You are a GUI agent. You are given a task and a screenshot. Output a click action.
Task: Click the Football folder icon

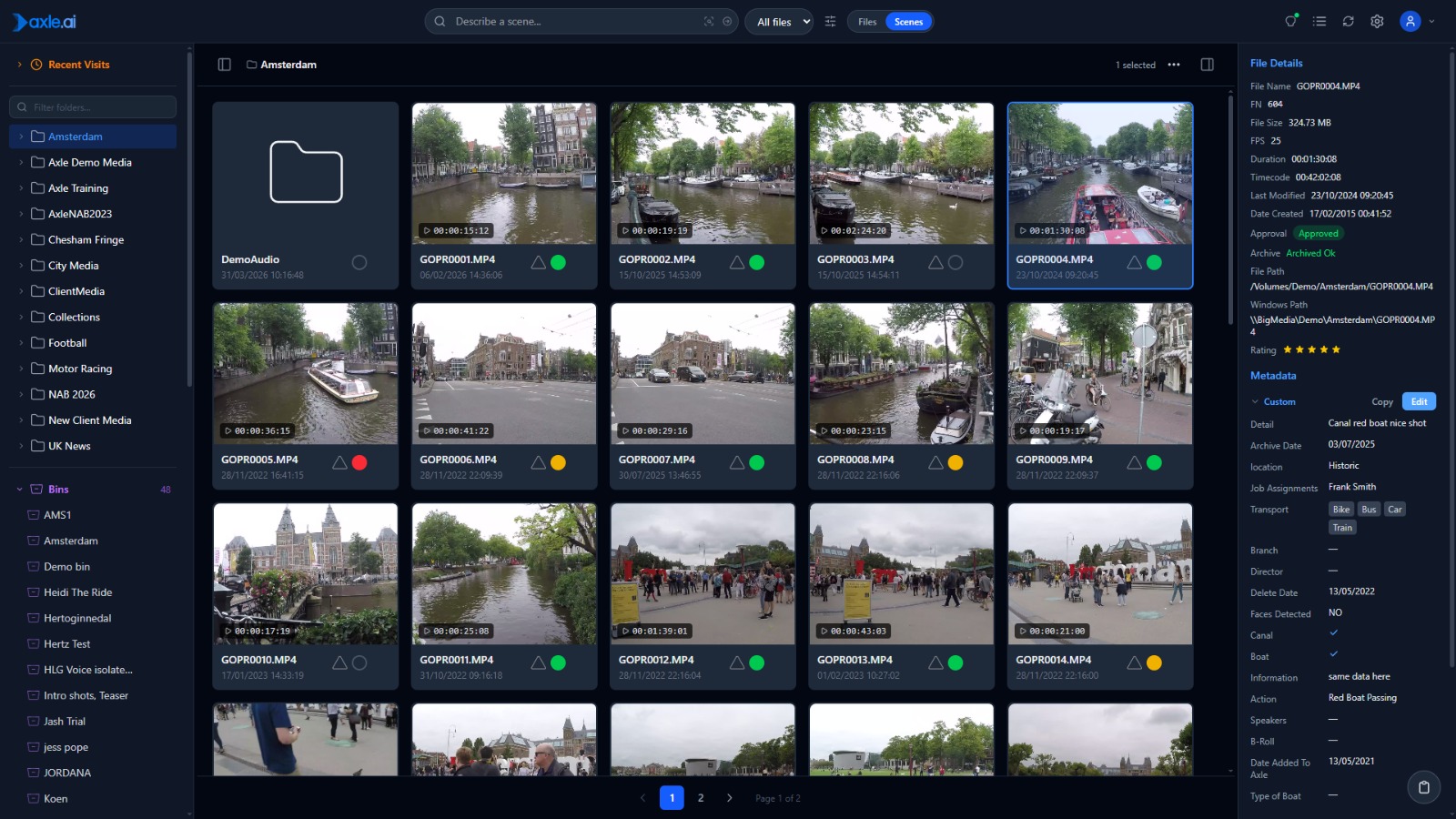(37, 343)
